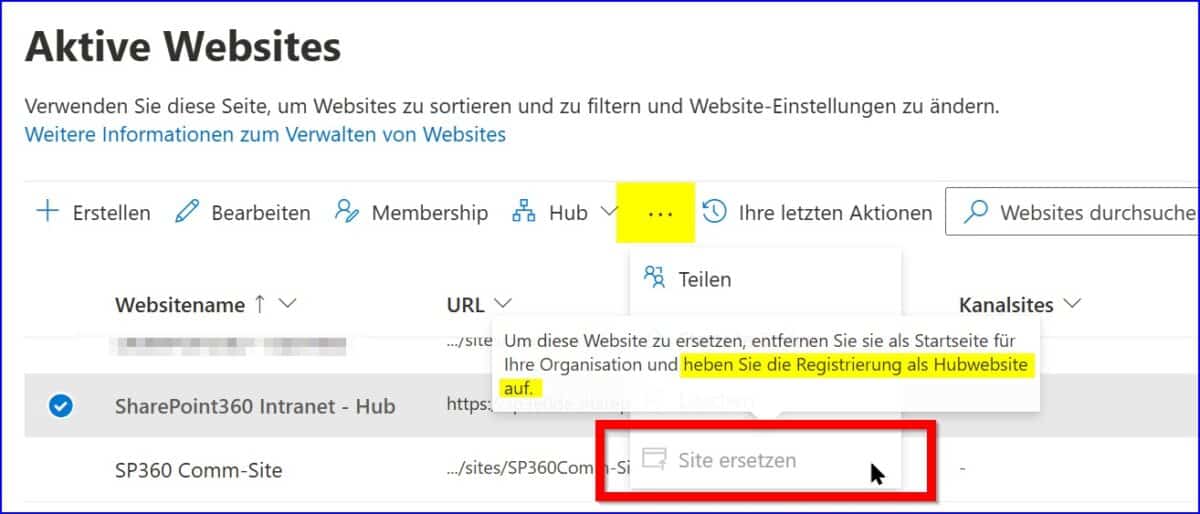Expand the Hub dropdown chevron
The height and width of the screenshot is (514, 1200).
tap(609, 212)
